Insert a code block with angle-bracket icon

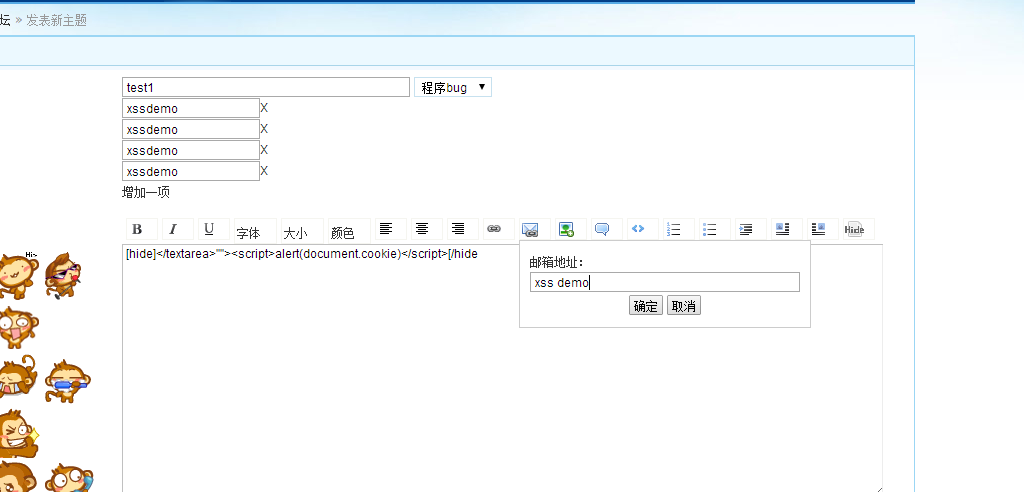[638, 229]
